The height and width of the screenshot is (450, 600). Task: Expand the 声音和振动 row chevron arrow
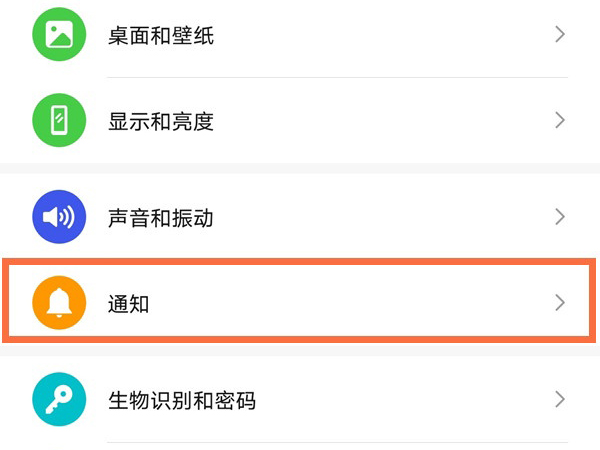tap(560, 217)
